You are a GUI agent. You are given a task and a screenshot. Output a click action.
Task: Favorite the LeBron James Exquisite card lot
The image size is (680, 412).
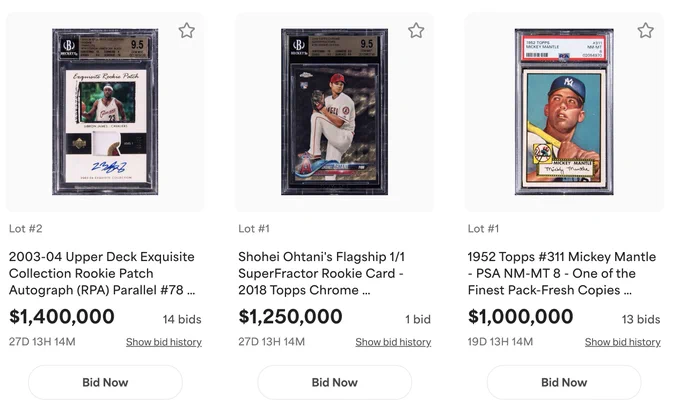tap(186, 30)
